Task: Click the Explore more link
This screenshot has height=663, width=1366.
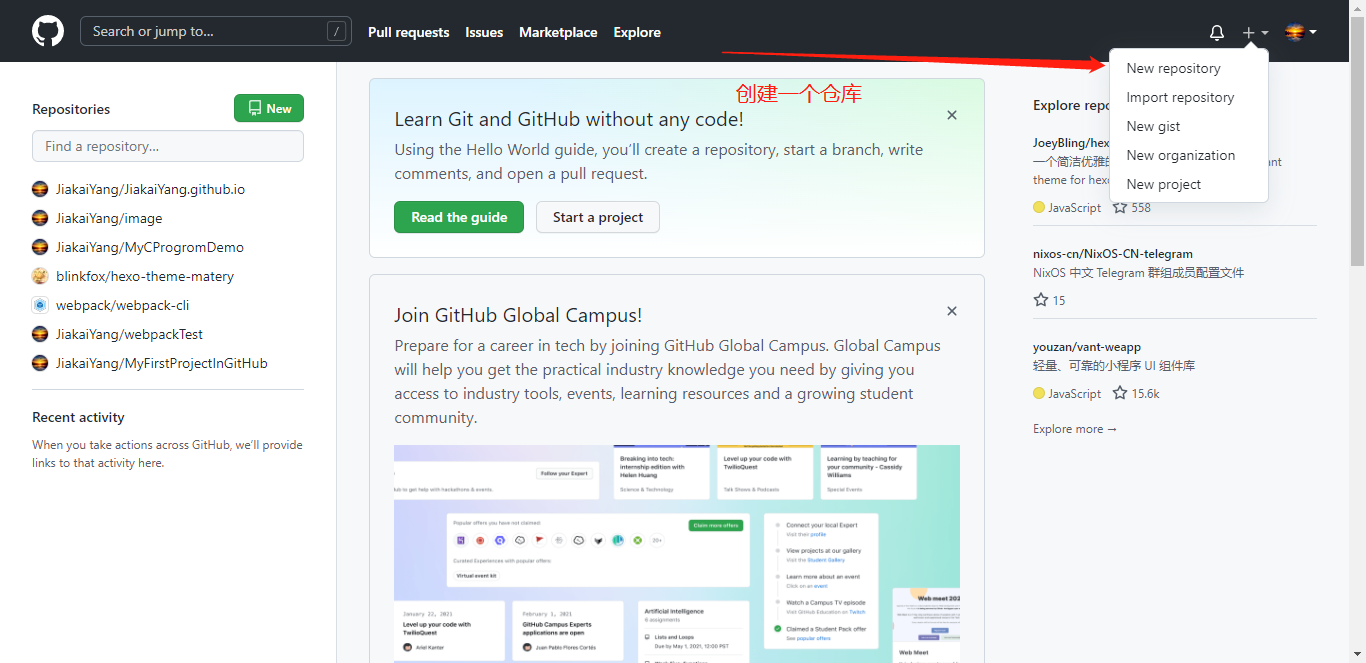Action: (x=1075, y=429)
